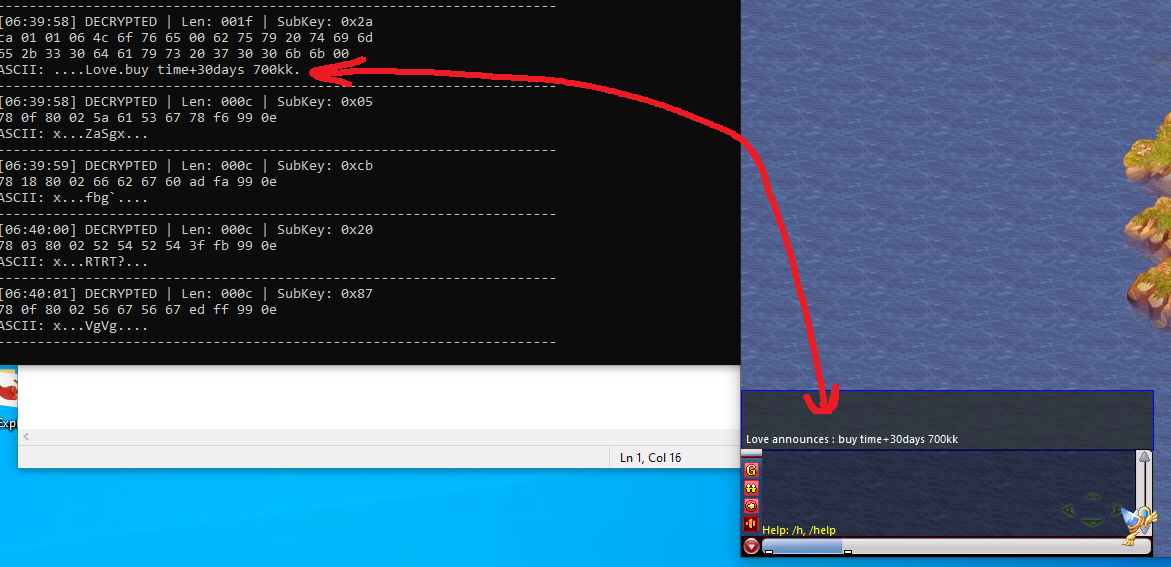Select the two-figures party chat icon
Image resolution: width=1171 pixels, height=567 pixels.
pyautogui.click(x=751, y=487)
